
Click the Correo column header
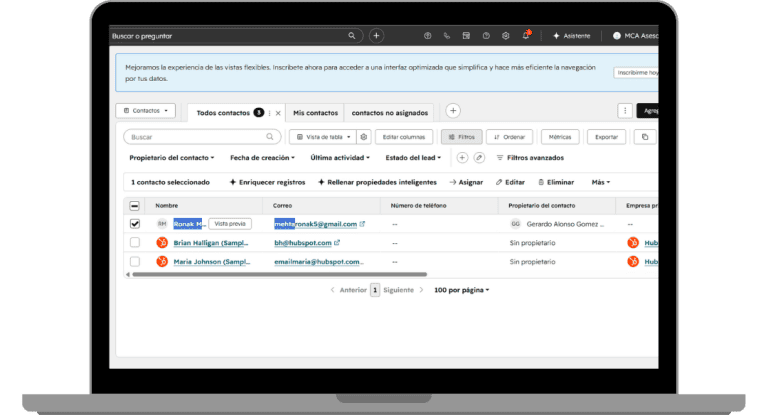(283, 206)
